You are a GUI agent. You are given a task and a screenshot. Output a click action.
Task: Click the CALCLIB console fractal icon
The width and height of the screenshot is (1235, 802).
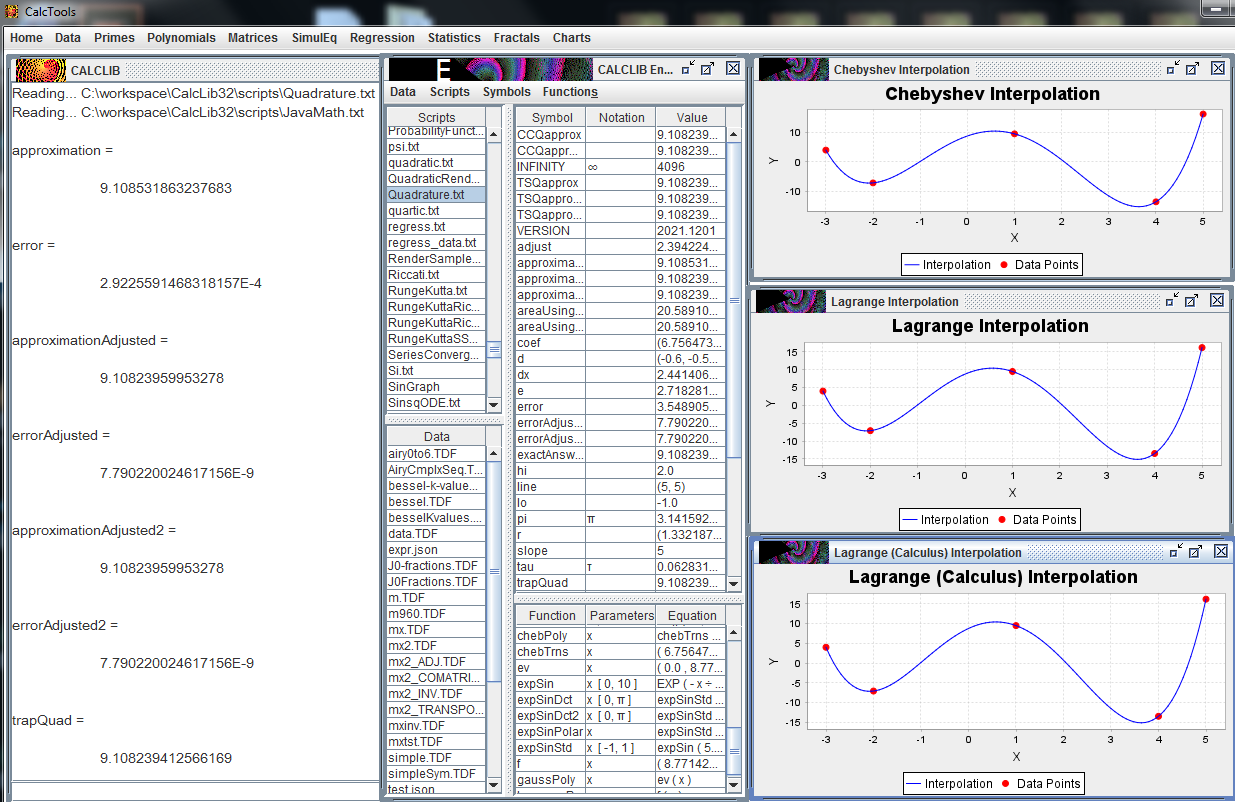(40, 70)
